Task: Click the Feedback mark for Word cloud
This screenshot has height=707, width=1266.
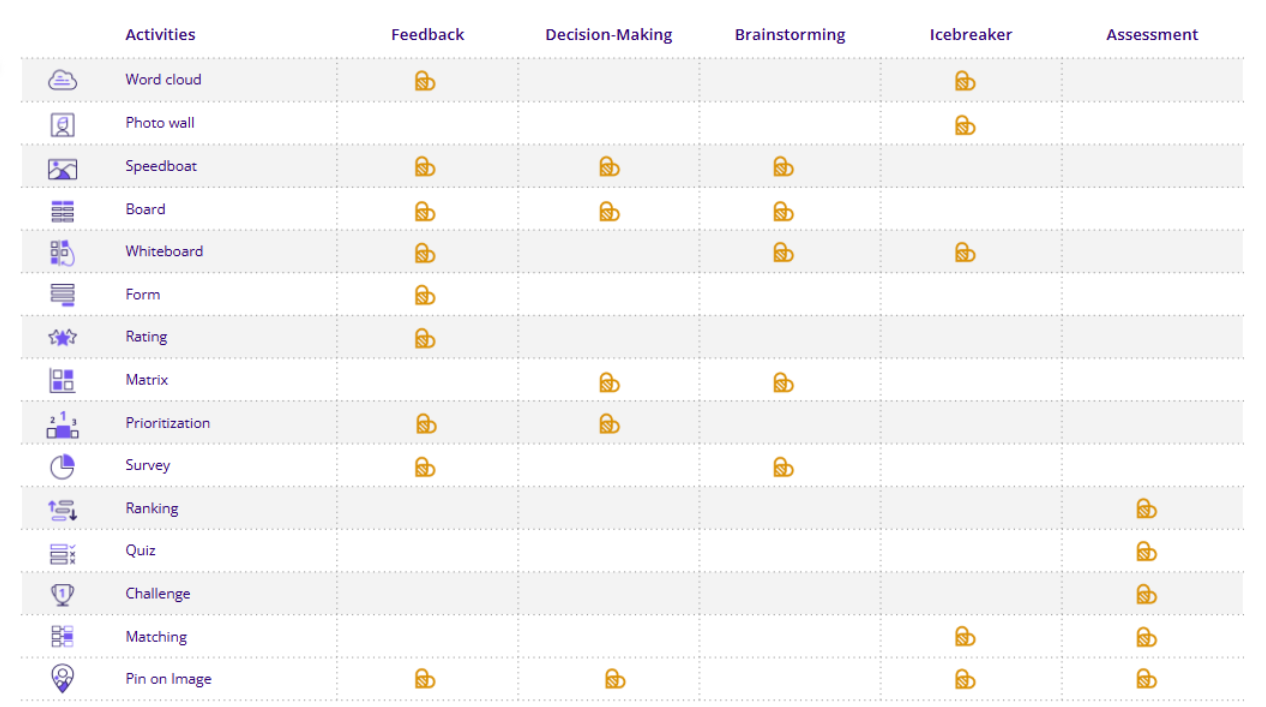Action: tap(425, 81)
